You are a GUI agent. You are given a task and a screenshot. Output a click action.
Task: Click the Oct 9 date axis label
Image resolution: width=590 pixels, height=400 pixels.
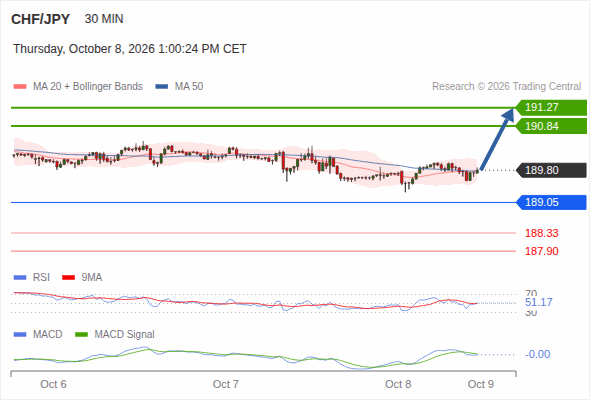pyautogui.click(x=481, y=384)
